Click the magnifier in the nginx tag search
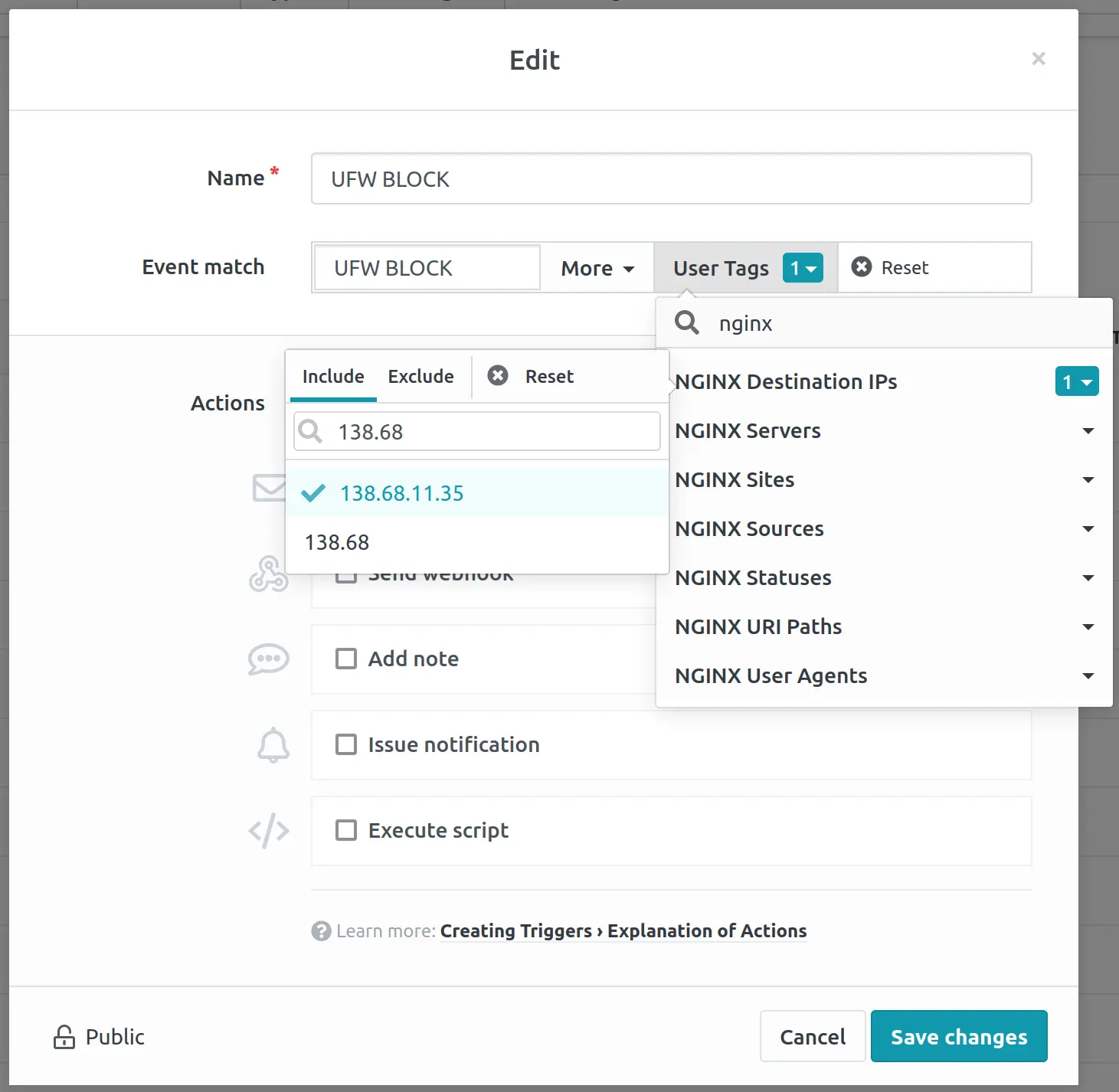The height and width of the screenshot is (1092, 1119). tap(686, 322)
